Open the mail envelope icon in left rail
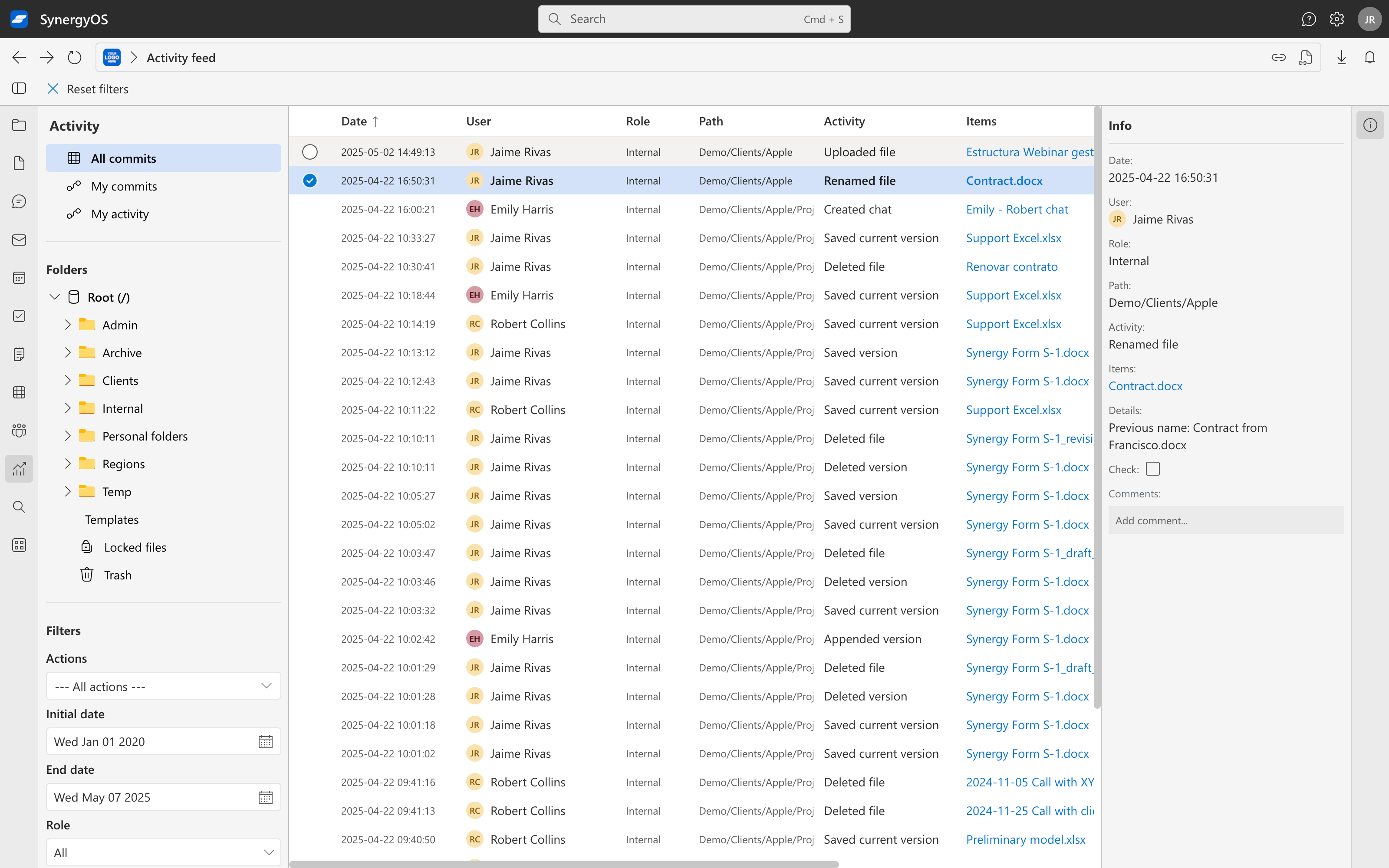This screenshot has height=868, width=1389. [x=19, y=240]
